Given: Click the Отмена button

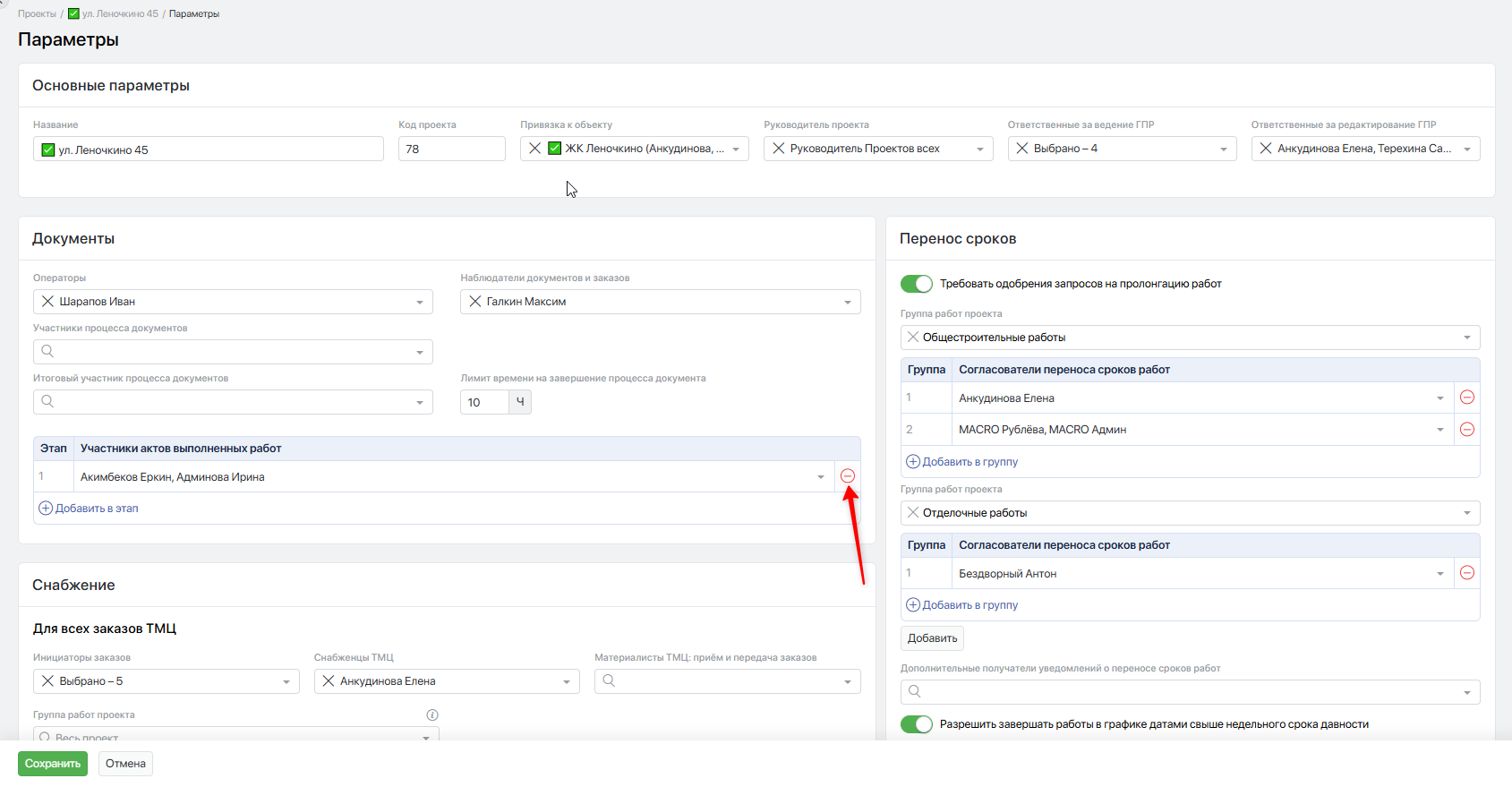Looking at the screenshot, I should [x=125, y=764].
